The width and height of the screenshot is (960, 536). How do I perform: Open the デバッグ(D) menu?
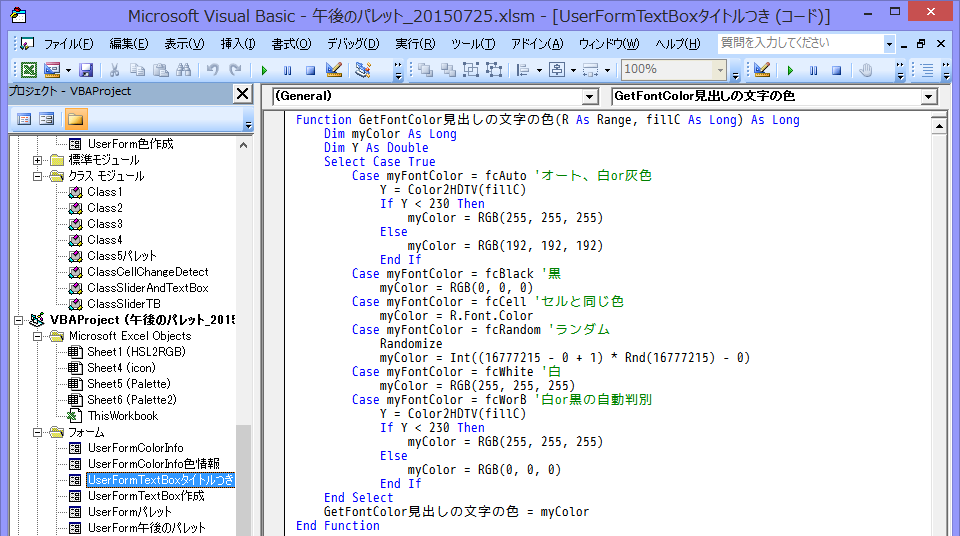[x=353, y=43]
